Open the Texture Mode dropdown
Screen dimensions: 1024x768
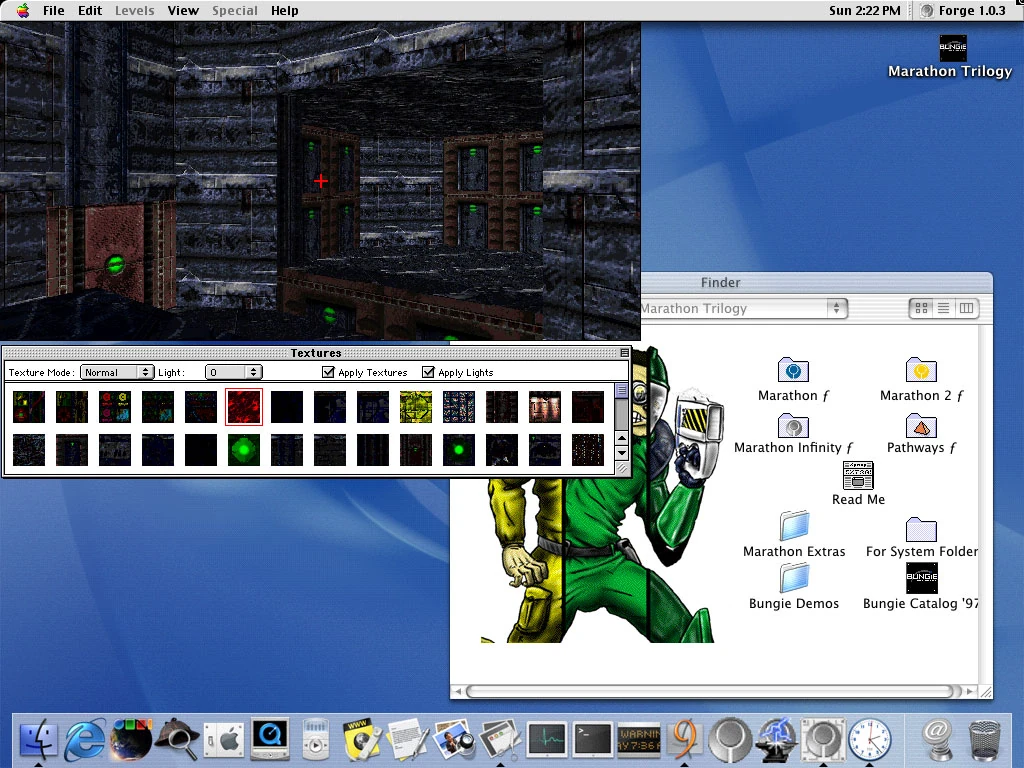[117, 372]
